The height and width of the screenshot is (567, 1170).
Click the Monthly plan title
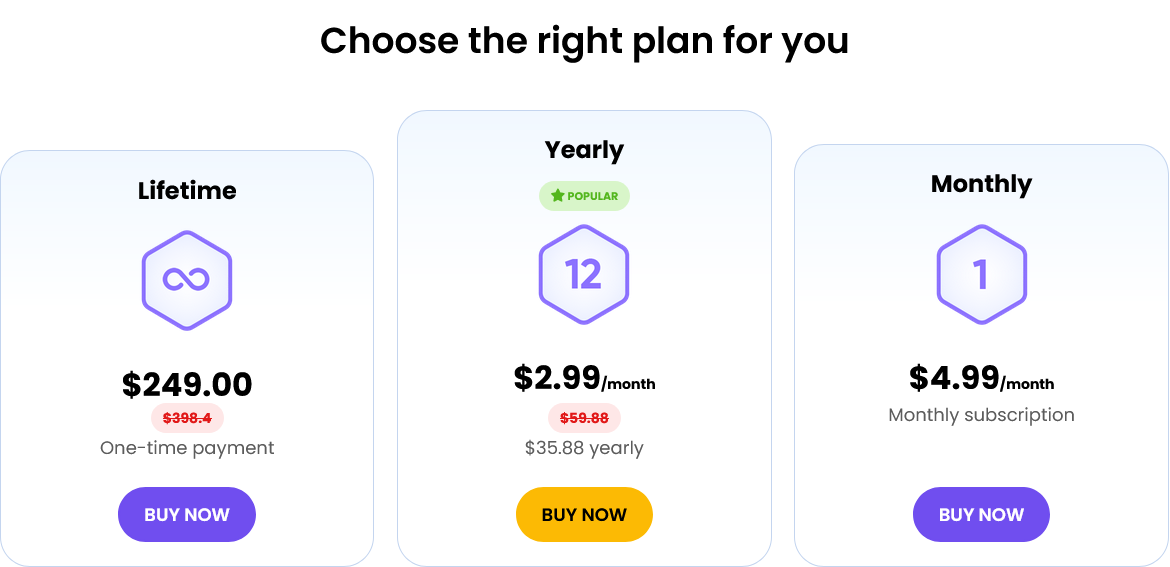tap(981, 184)
